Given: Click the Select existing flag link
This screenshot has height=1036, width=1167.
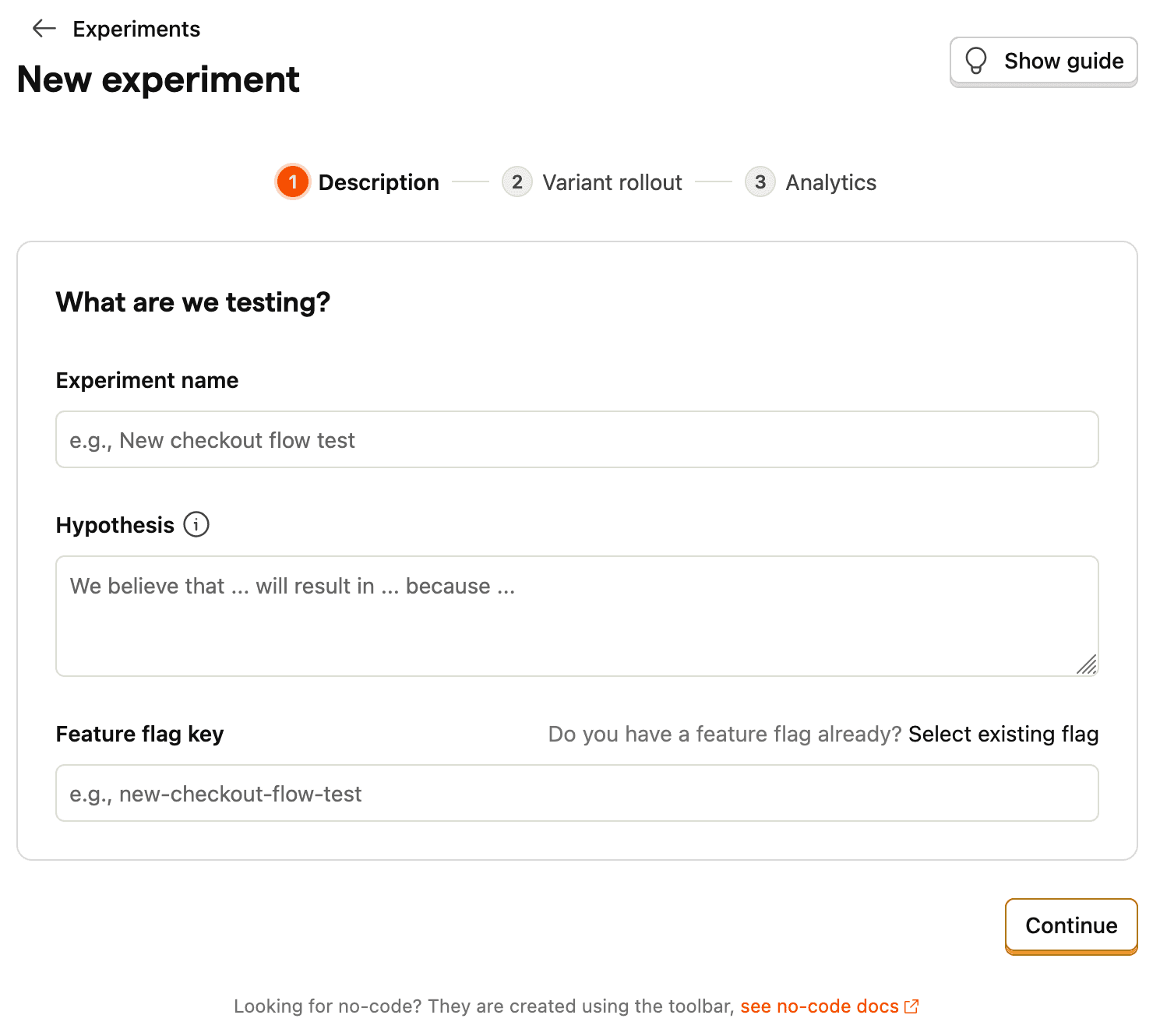Looking at the screenshot, I should [1003, 733].
